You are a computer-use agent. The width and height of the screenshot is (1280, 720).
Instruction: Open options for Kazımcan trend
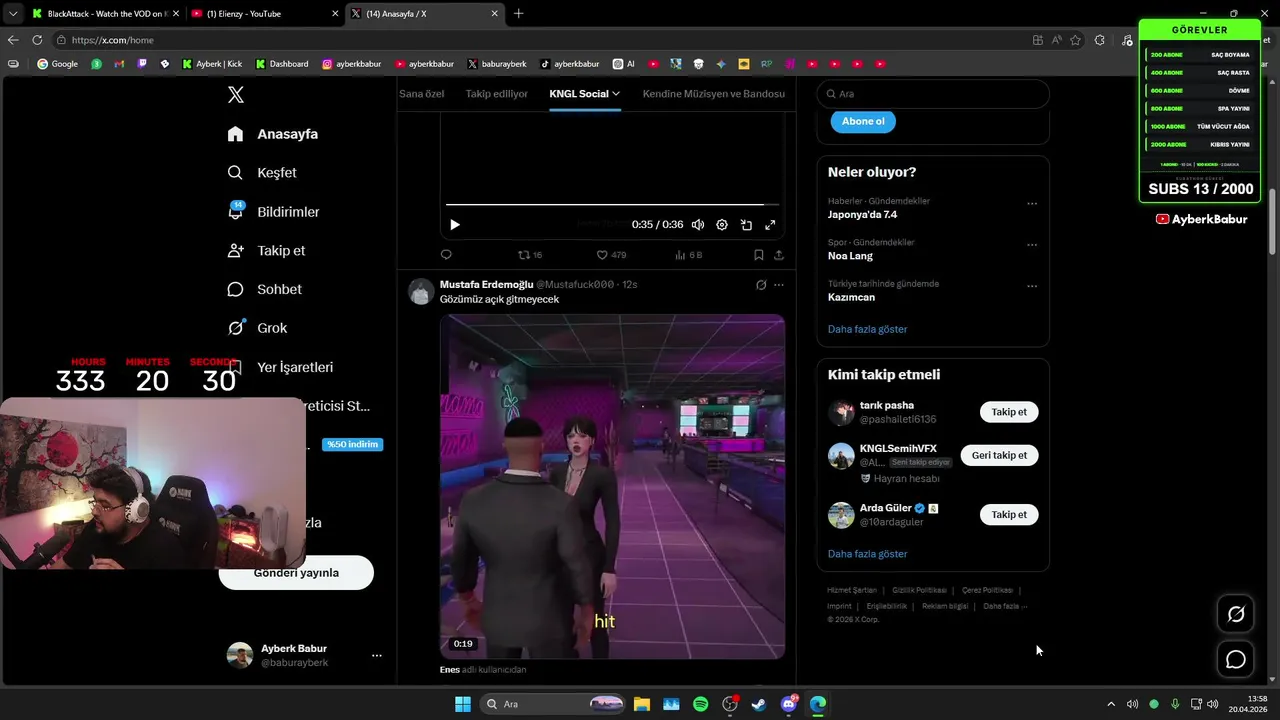(x=1032, y=285)
